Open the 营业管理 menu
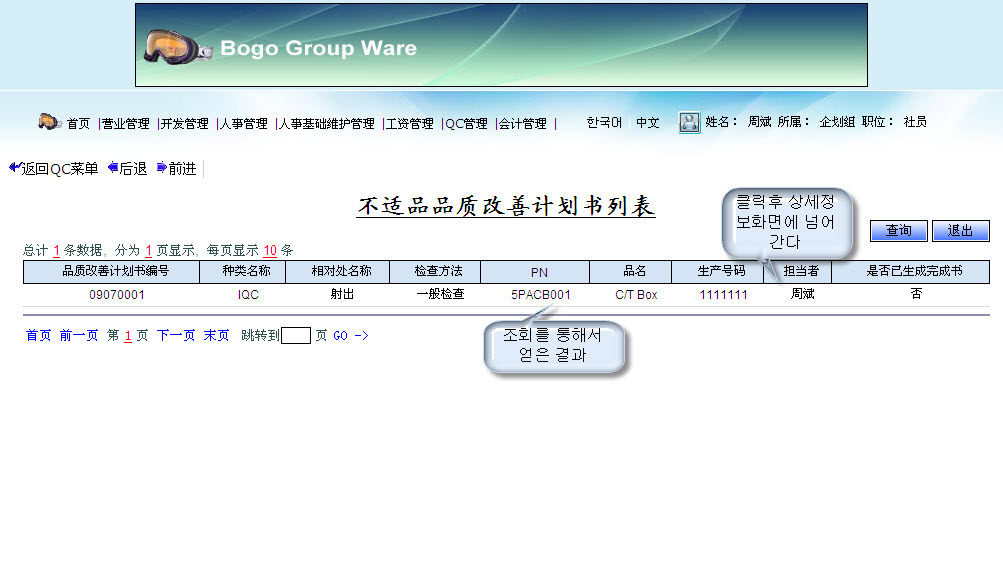 coord(126,124)
